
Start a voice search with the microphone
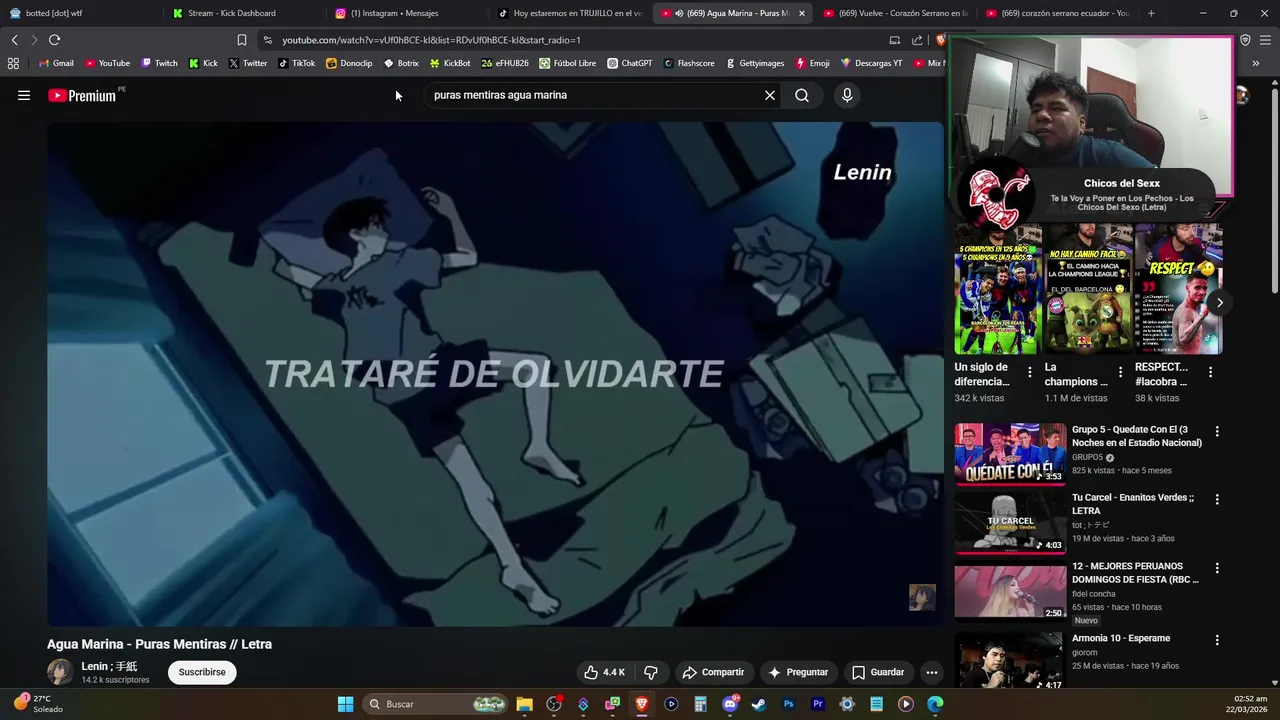(x=847, y=95)
